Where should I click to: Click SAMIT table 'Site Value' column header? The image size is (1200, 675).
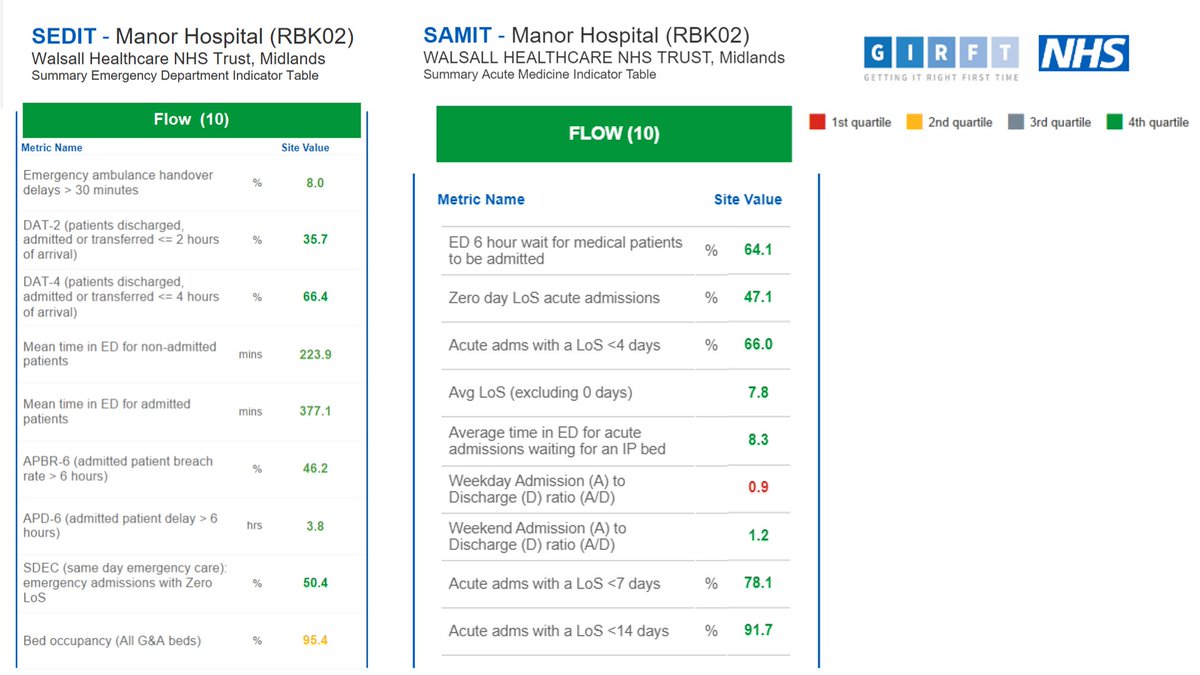coord(748,200)
